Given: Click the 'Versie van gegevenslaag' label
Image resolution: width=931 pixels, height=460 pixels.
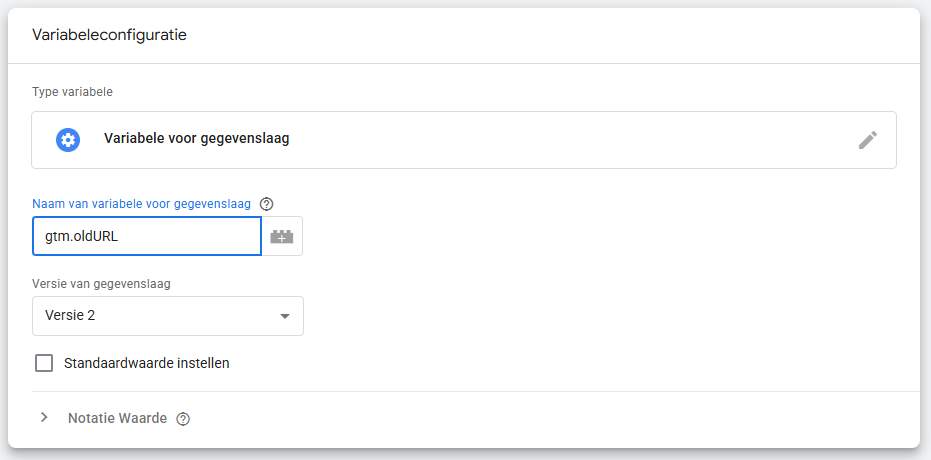Looking at the screenshot, I should (x=101, y=283).
